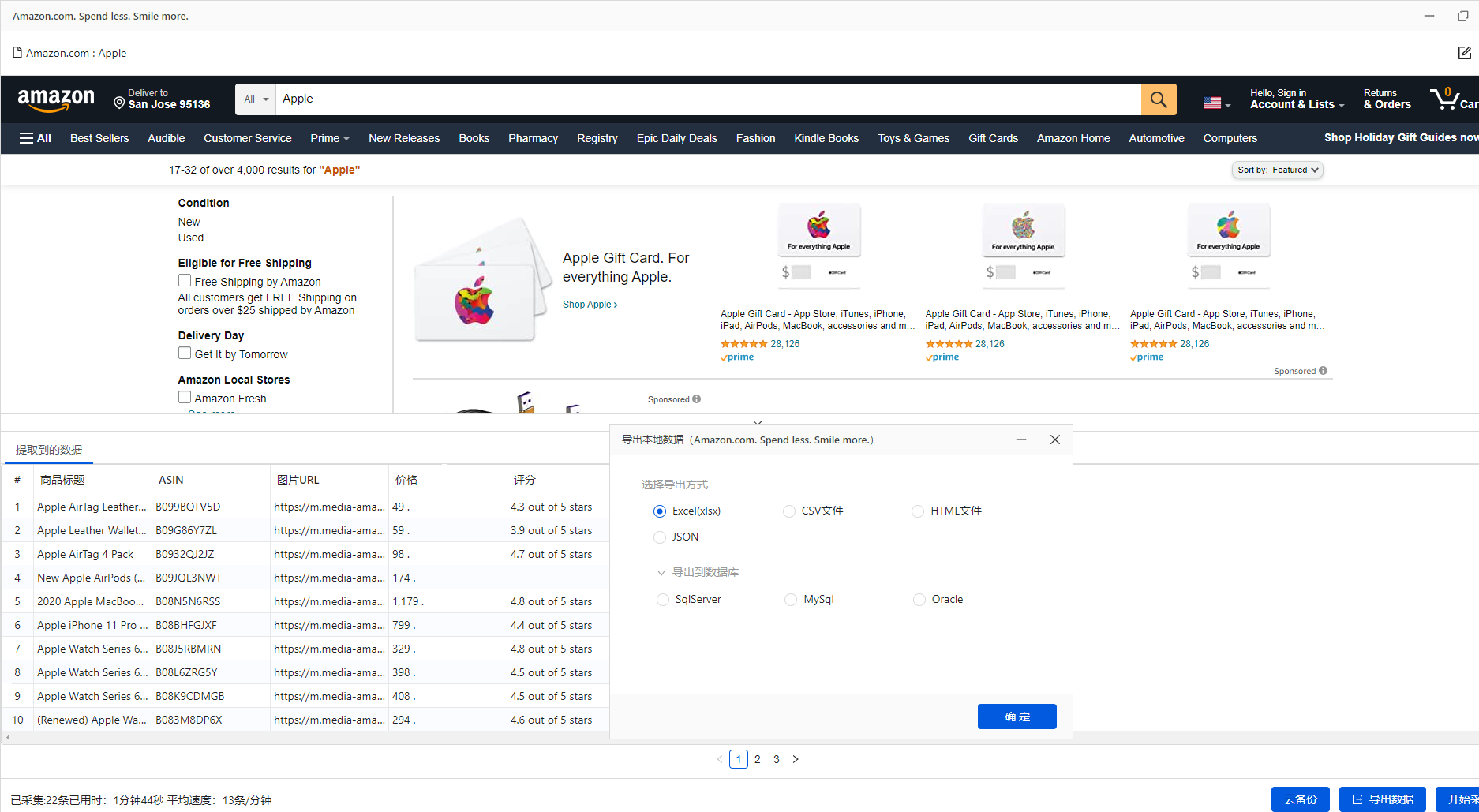The image size is (1479, 812).
Task: Go to page 2 of results table
Action: [758, 759]
